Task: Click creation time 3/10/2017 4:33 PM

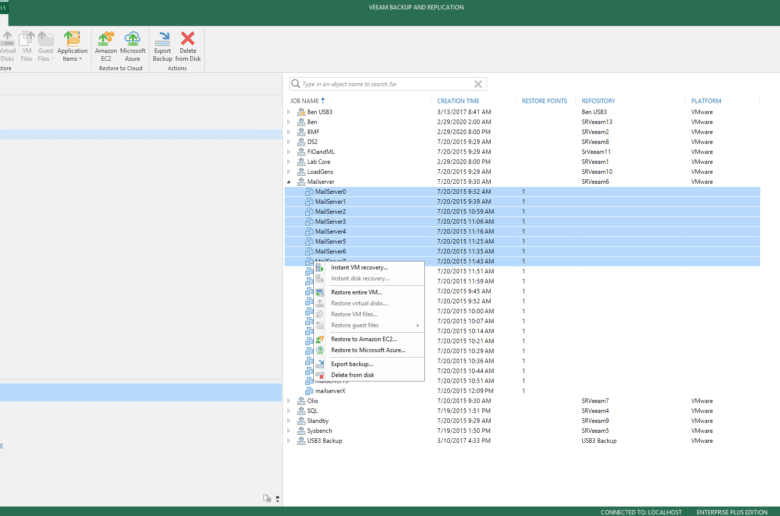Action: pyautogui.click(x=464, y=441)
